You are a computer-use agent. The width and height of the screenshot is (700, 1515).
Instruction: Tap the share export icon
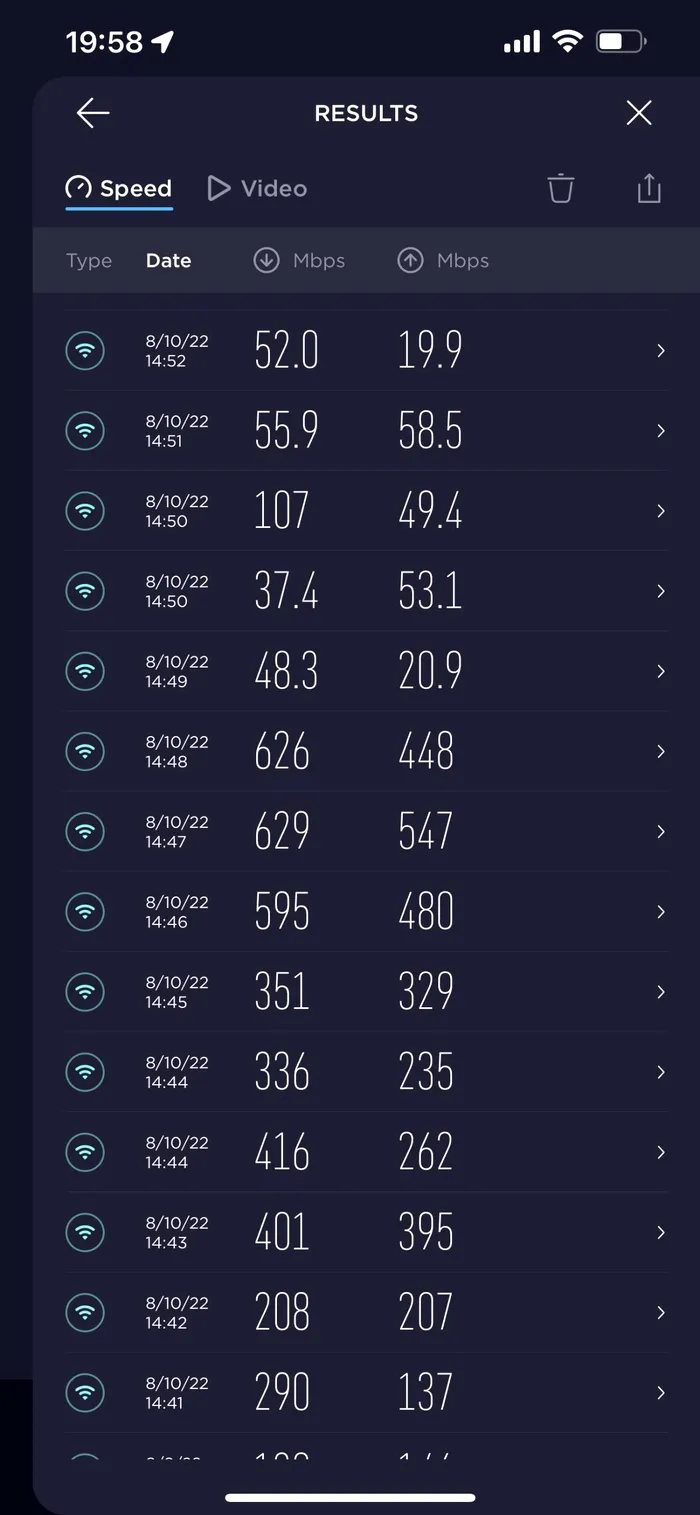tap(648, 188)
